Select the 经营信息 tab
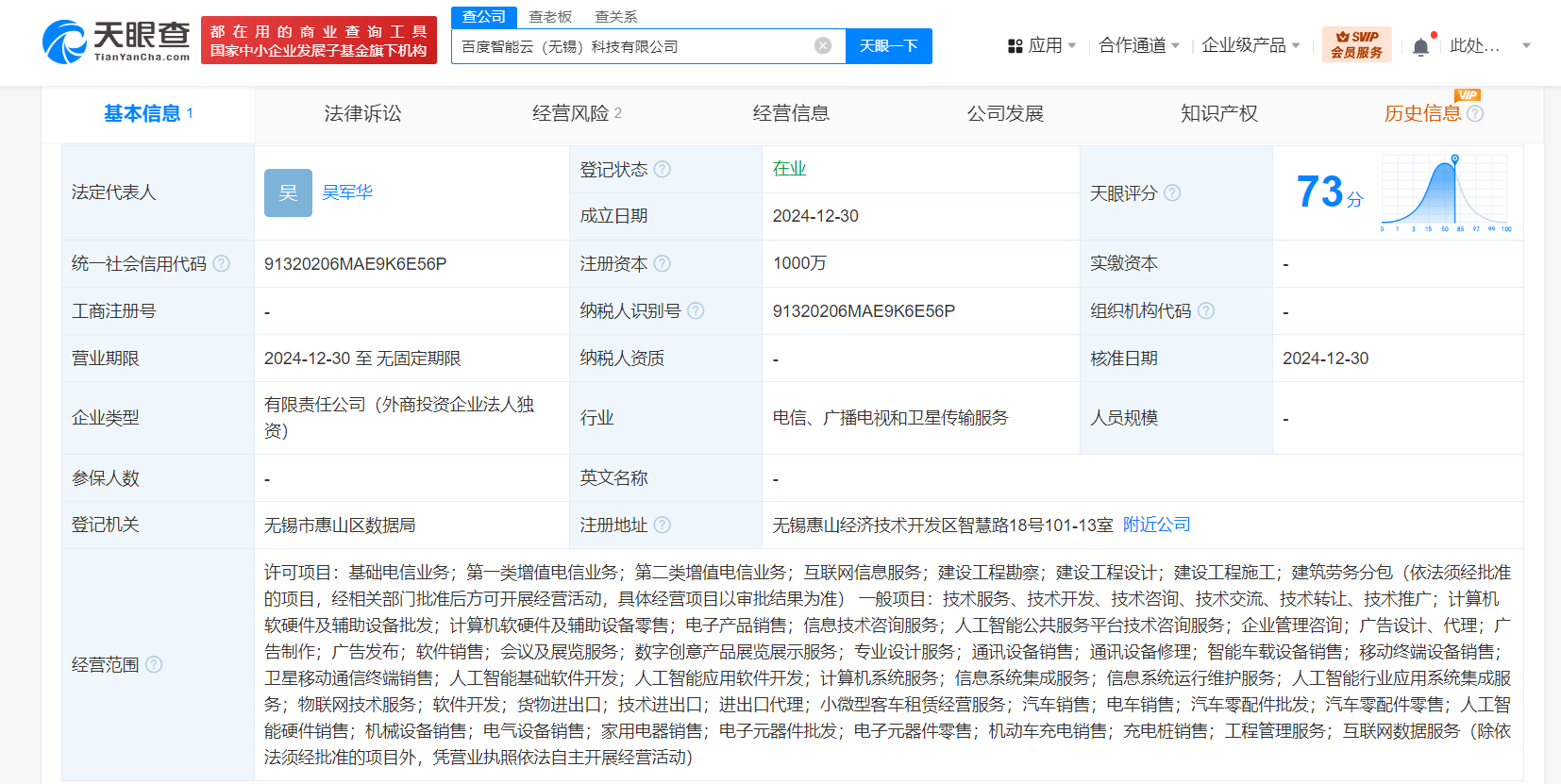The width and height of the screenshot is (1561, 784). point(791,113)
